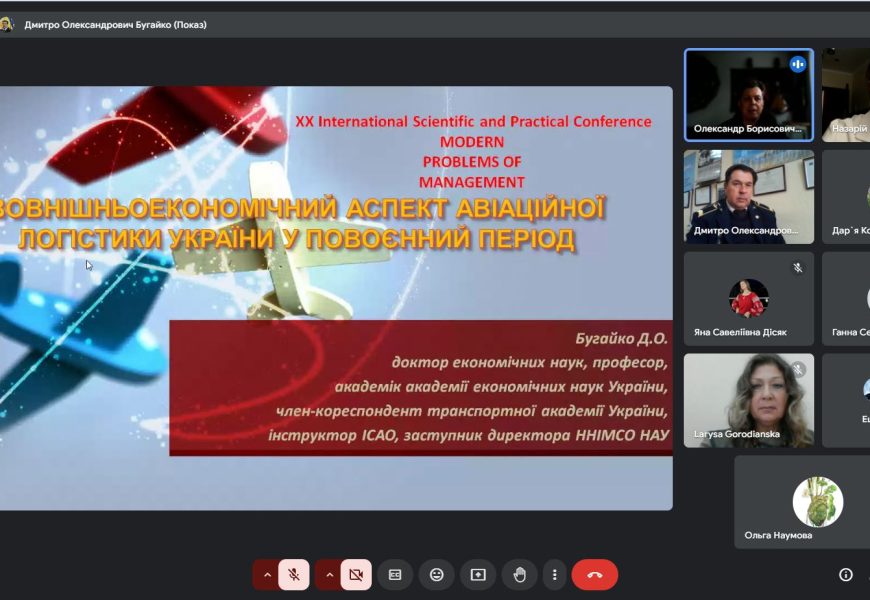Expand audio settings arrow beside microphone
The image size is (870, 600).
pos(267,575)
